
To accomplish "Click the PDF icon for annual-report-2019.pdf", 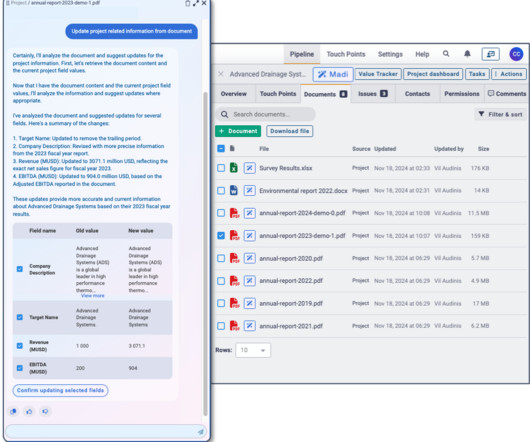I will [234, 303].
